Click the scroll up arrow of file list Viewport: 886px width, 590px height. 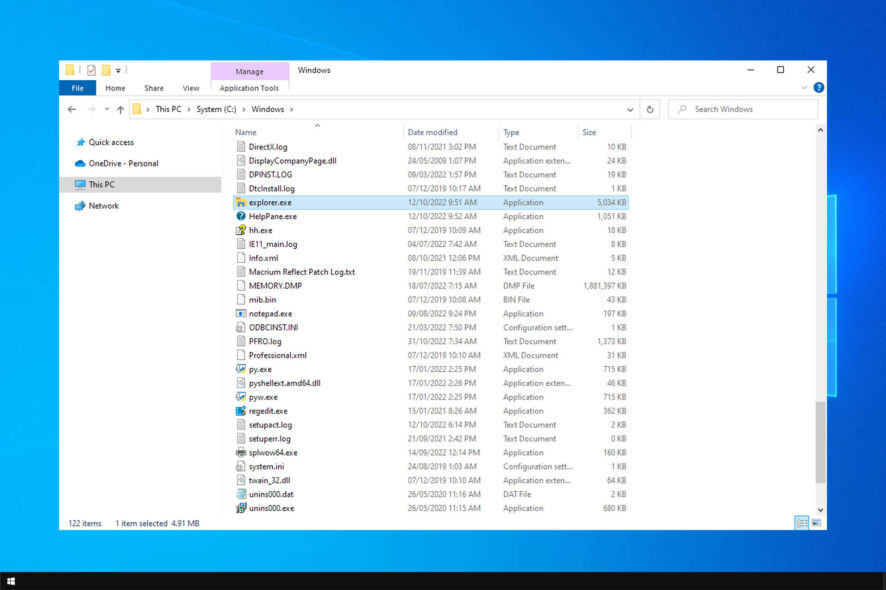(x=820, y=131)
